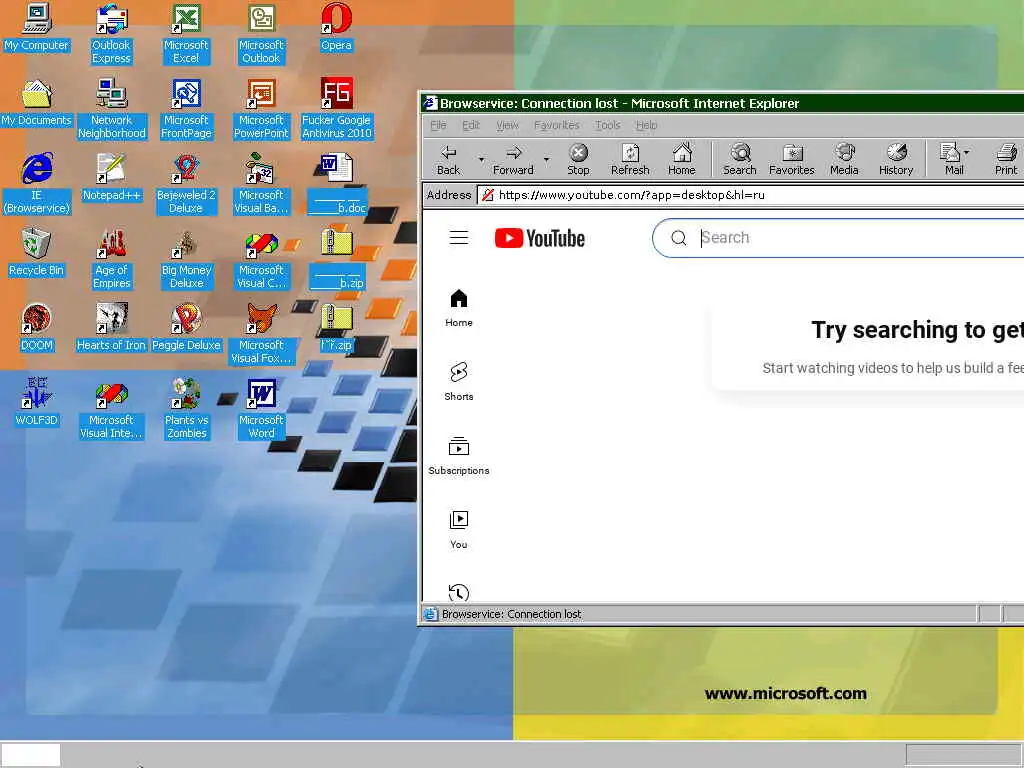The height and width of the screenshot is (768, 1024).
Task: Open the Recycle Bin
Action: click(x=37, y=252)
